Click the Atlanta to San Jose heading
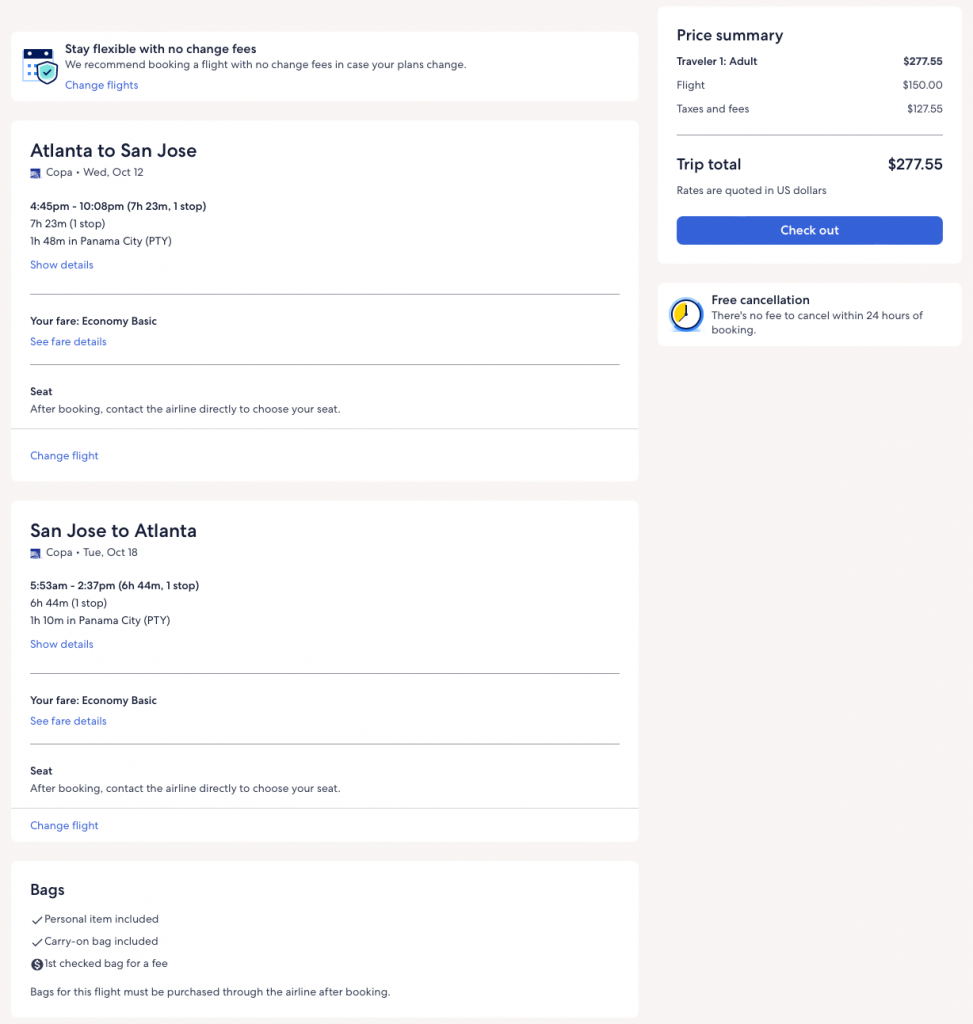This screenshot has width=973, height=1024. (x=113, y=151)
